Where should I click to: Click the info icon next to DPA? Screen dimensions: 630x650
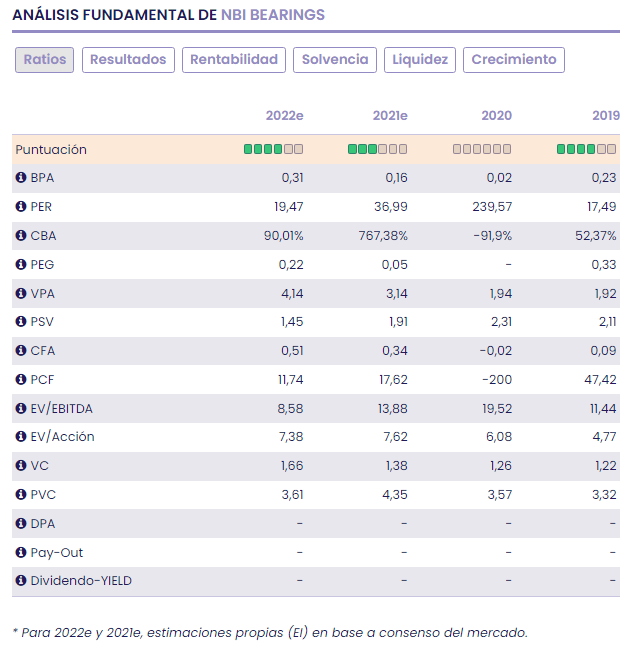pyautogui.click(x=21, y=524)
